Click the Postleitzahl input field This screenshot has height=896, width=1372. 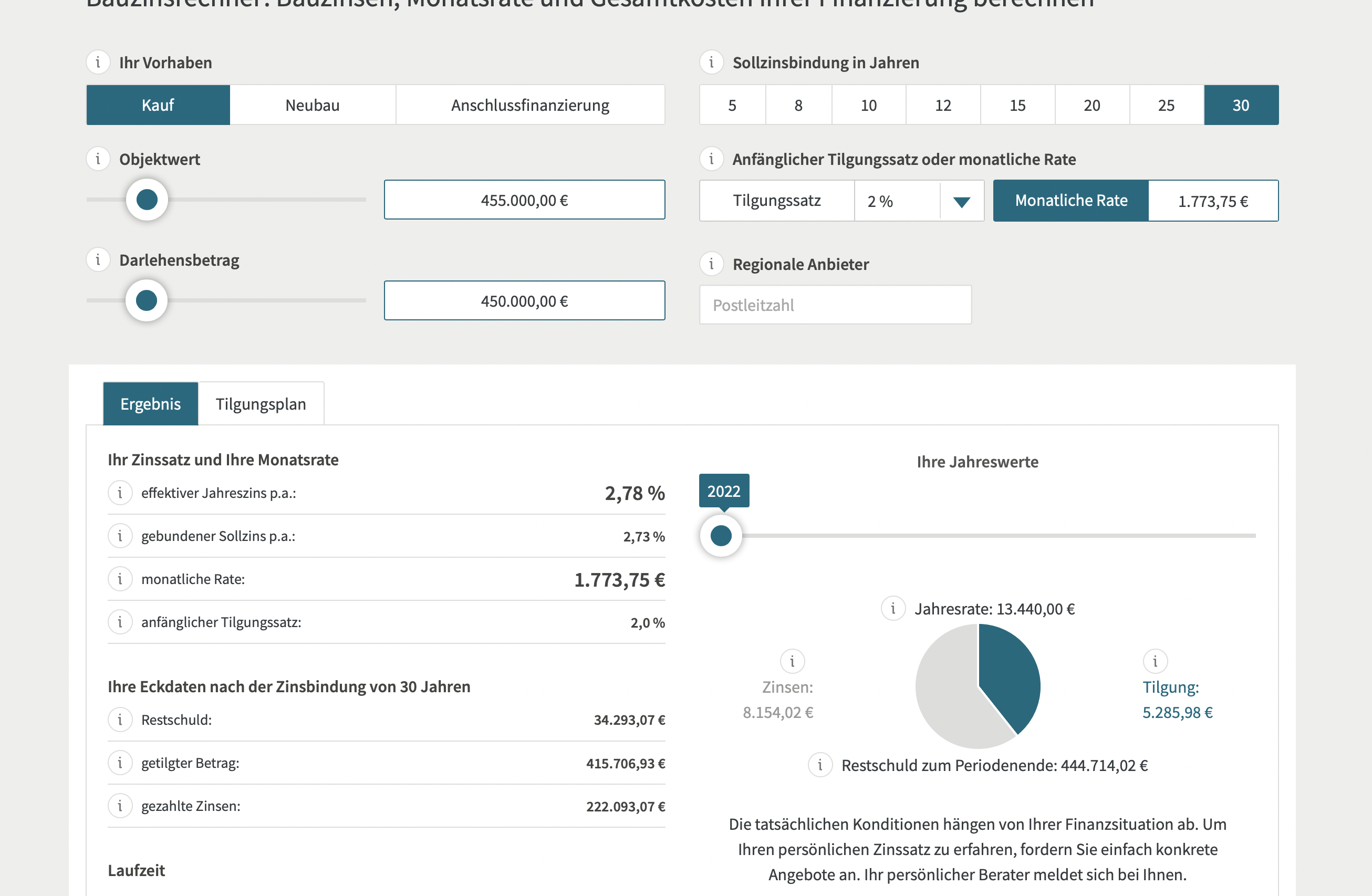(x=835, y=305)
